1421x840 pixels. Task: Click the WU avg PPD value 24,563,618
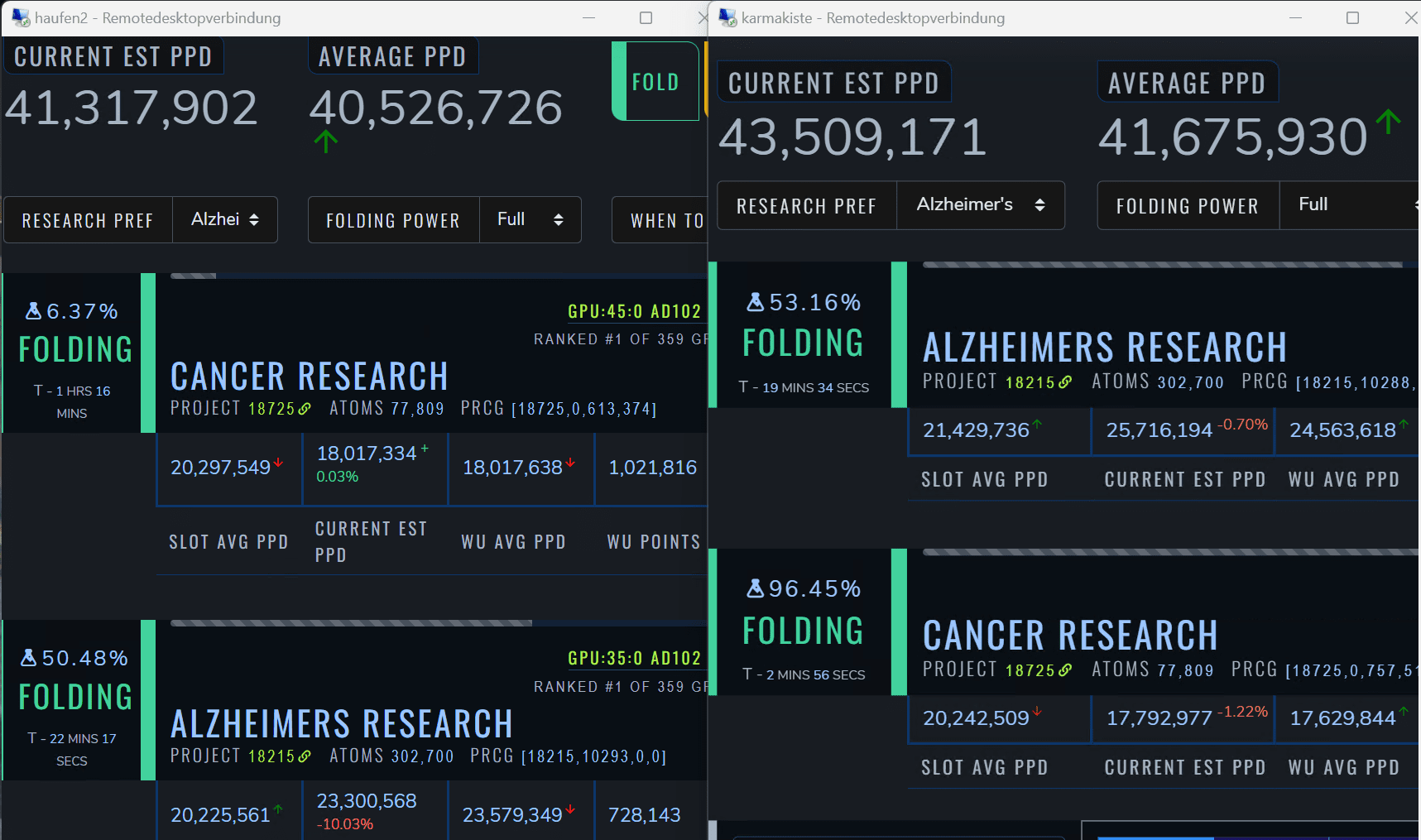[x=1343, y=430]
